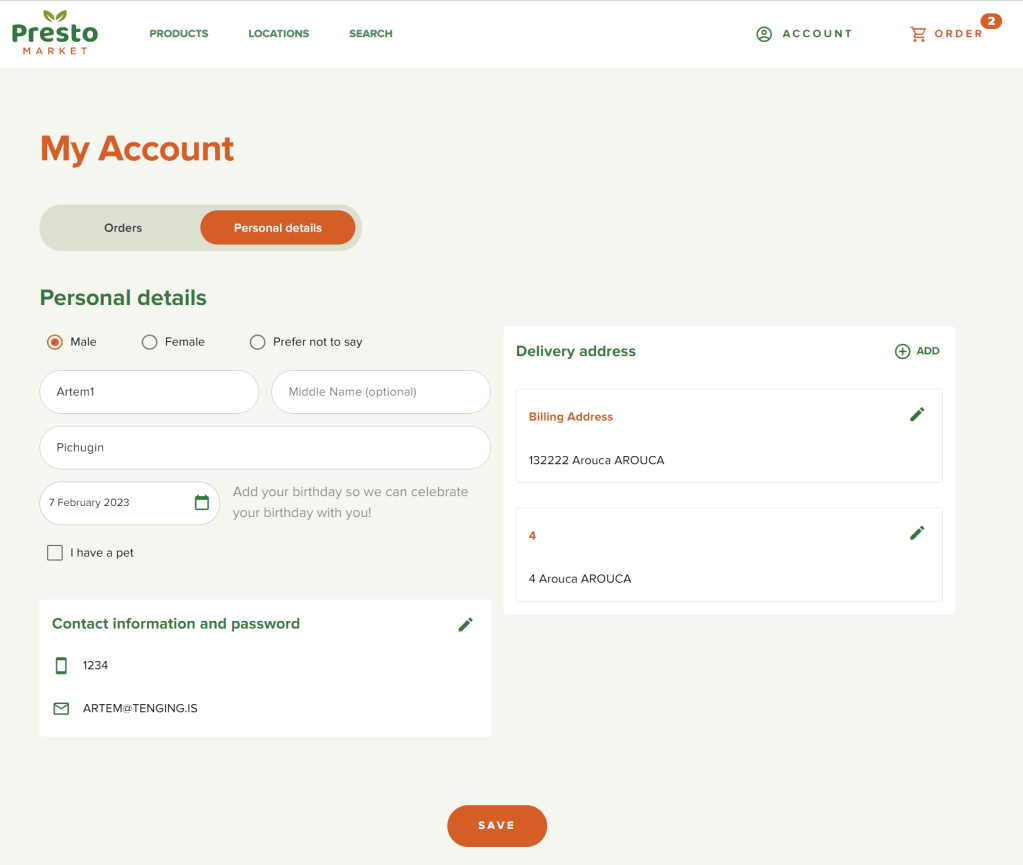Choose Prefer not to say option
The width and height of the screenshot is (1023, 865).
[x=258, y=342]
